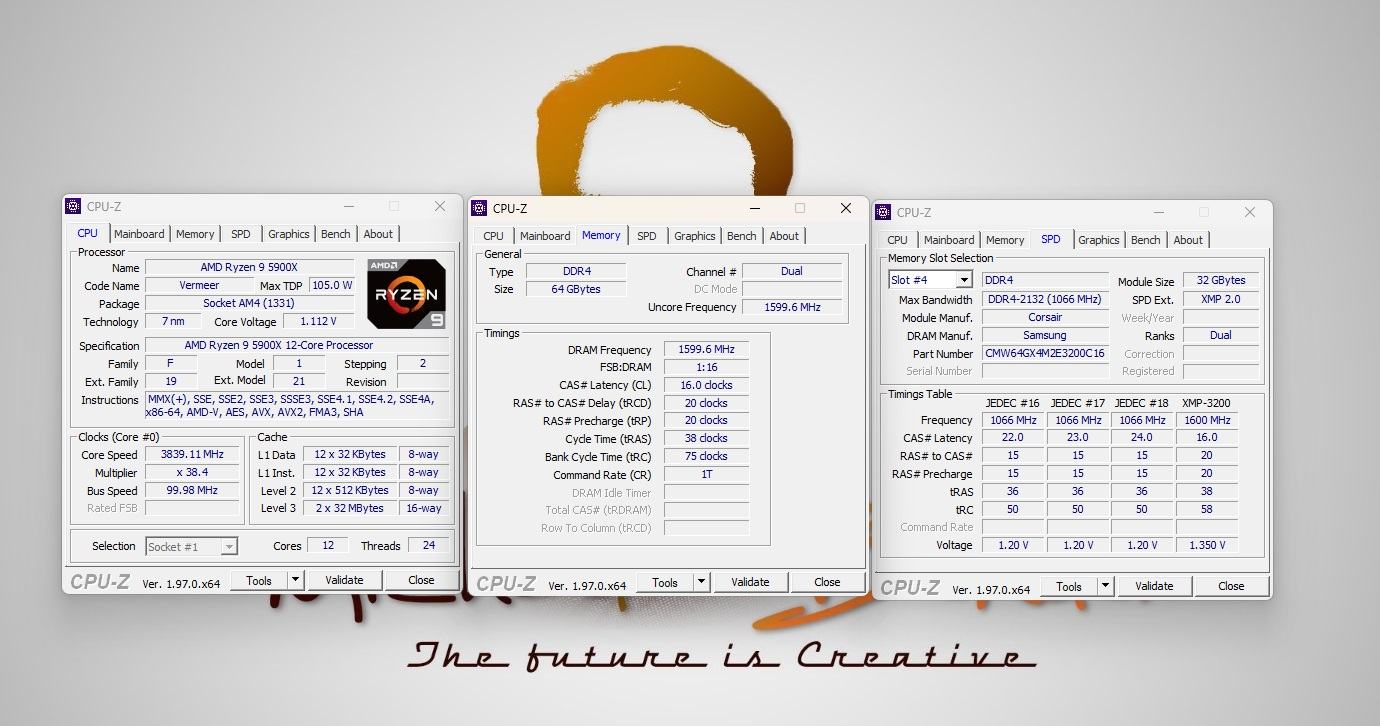Open About tab in left CPU window

point(378,234)
